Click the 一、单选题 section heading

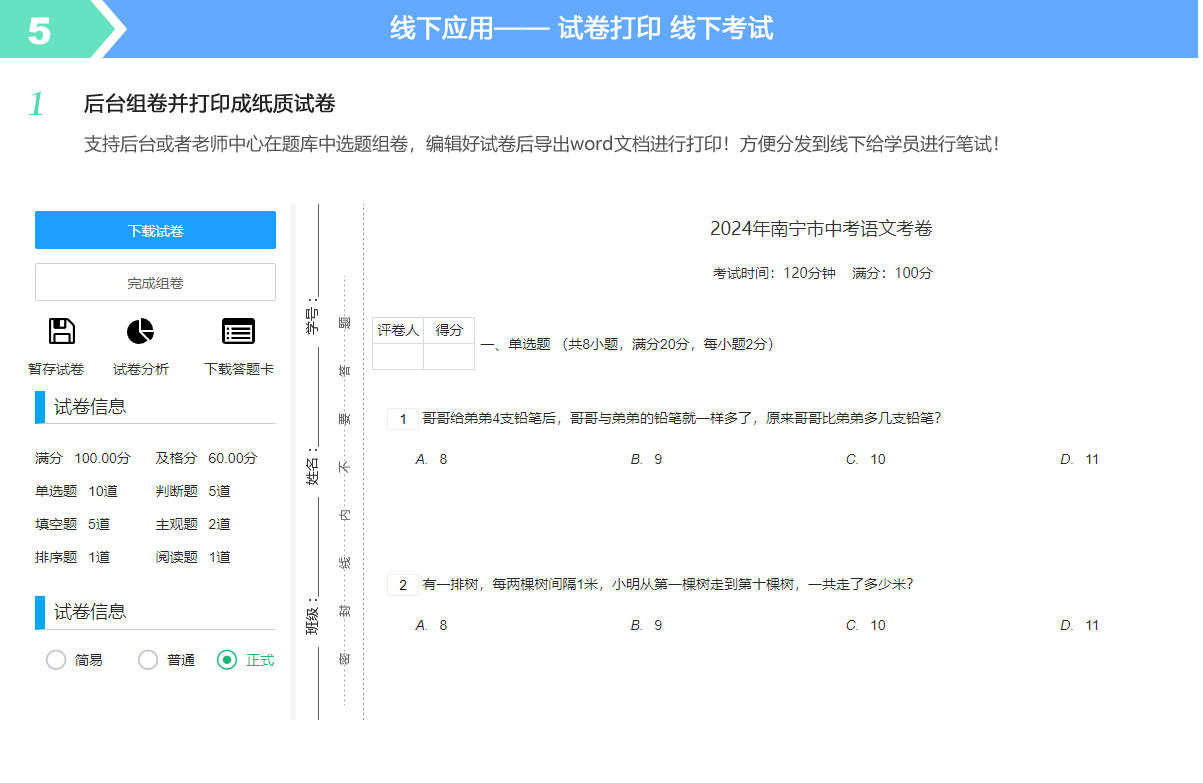[x=627, y=344]
